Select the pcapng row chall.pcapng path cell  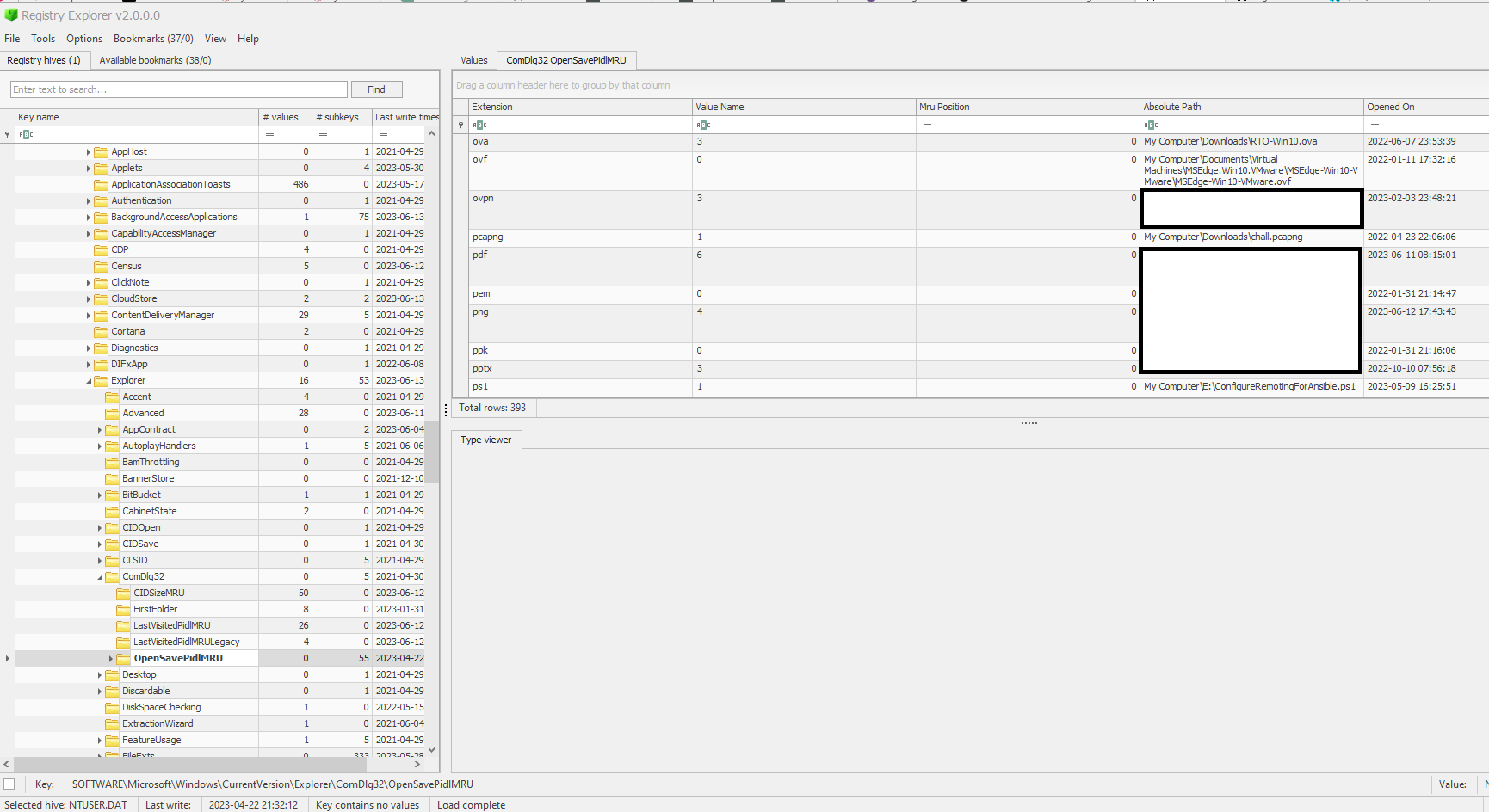click(1251, 237)
